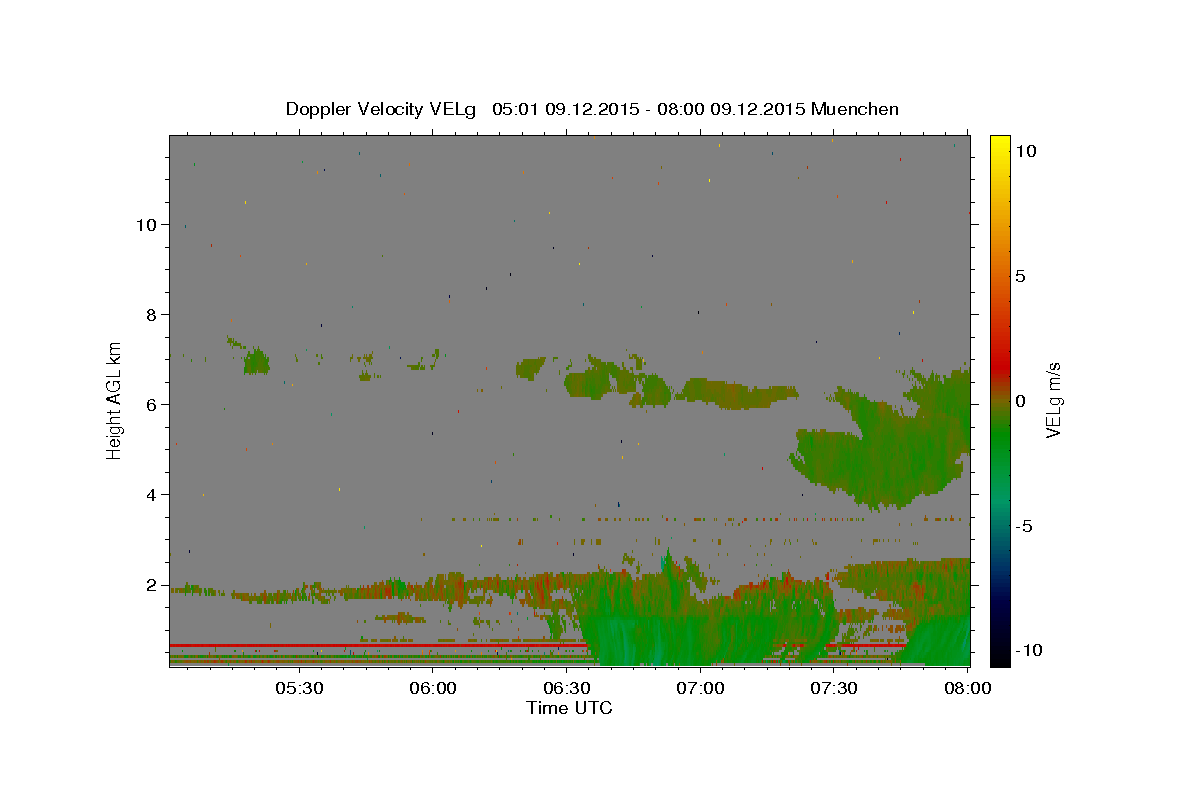Screen dimensions: 1200x800
Task: Click the yellow top of the colorbar
Action: pos(1000,145)
